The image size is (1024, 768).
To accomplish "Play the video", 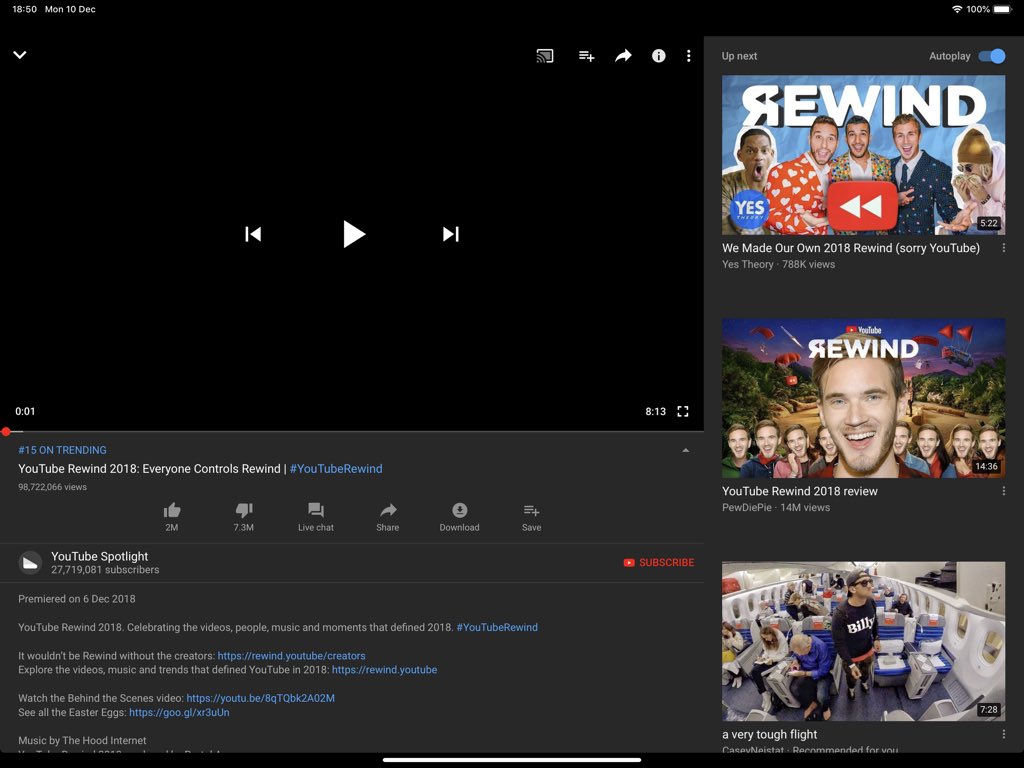I will pyautogui.click(x=353, y=234).
